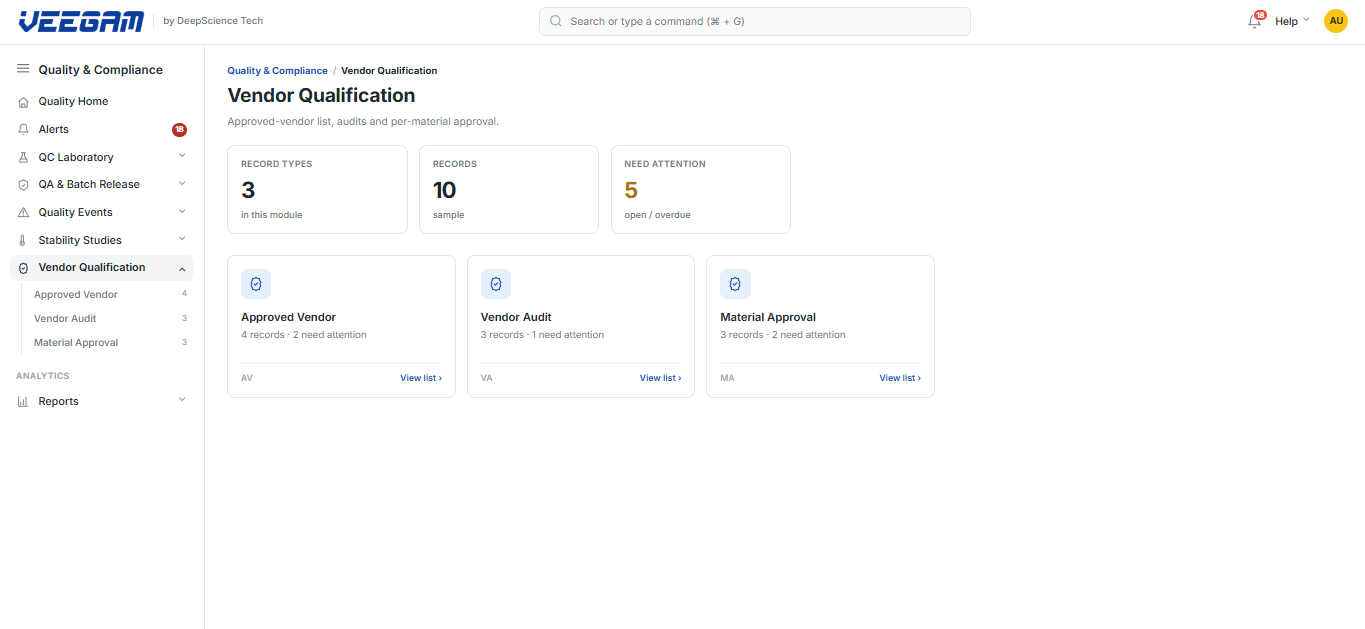The image size is (1365, 629).
Task: Click the Vendor Audit card icon
Action: coord(496,284)
